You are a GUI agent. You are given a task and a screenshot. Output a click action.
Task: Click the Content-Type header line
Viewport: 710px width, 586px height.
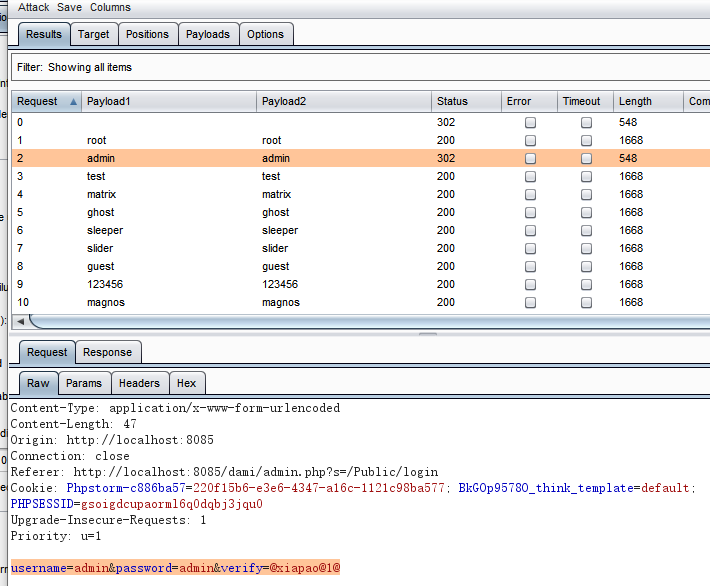tap(175, 408)
